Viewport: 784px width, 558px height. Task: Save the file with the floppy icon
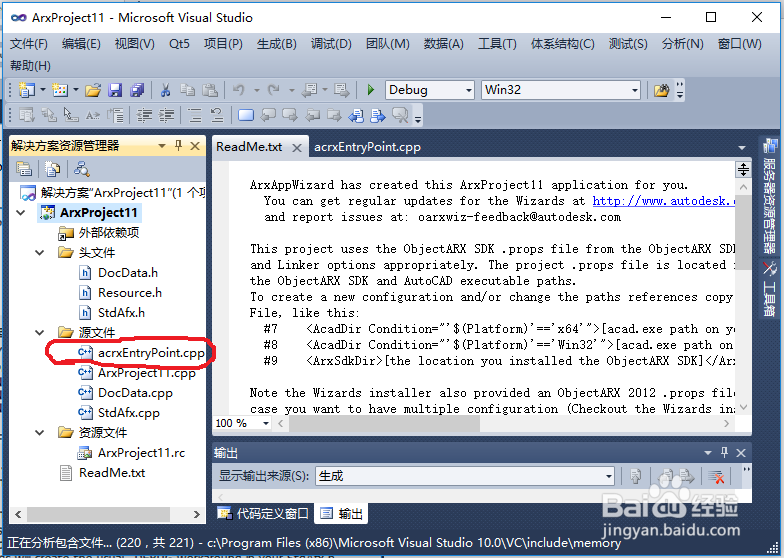pyautogui.click(x=116, y=90)
